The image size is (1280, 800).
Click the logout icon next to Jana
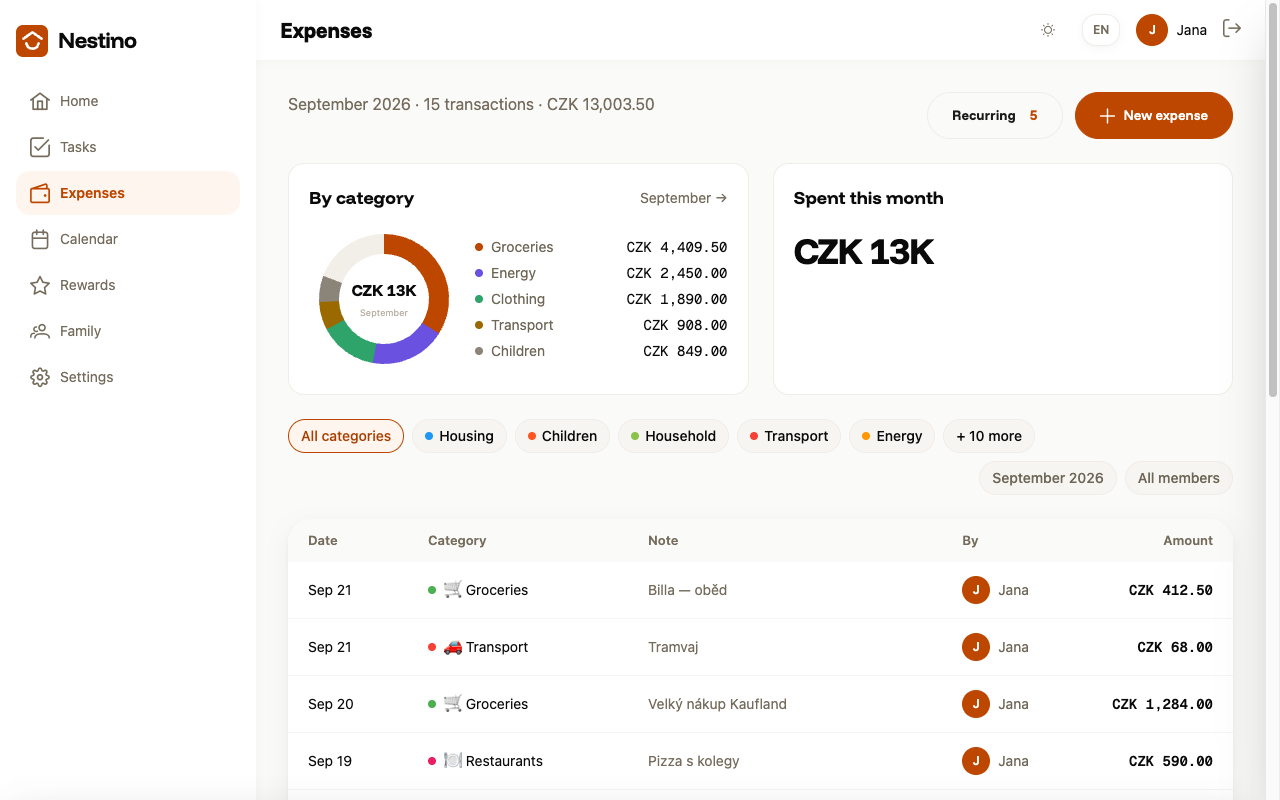pos(1232,29)
